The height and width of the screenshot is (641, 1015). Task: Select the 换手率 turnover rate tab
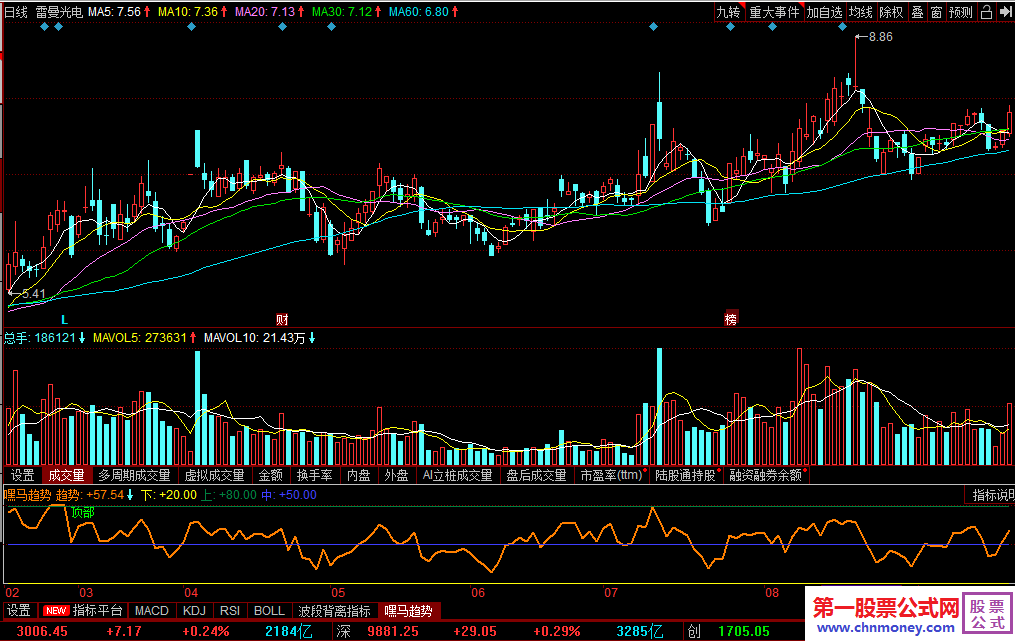pos(315,475)
